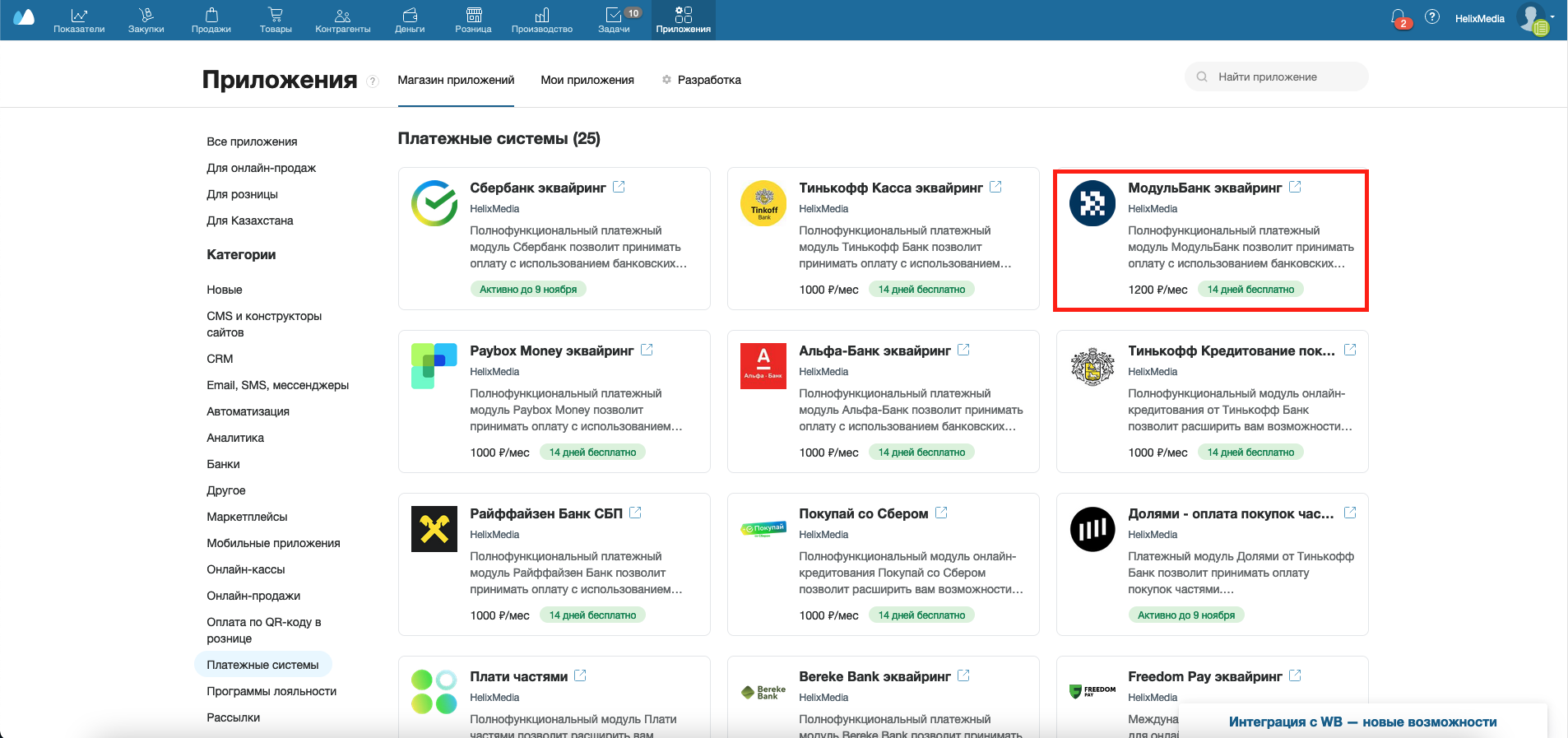Switch to Мои приложения tab
Viewport: 1568px width, 738px height.
tap(587, 81)
